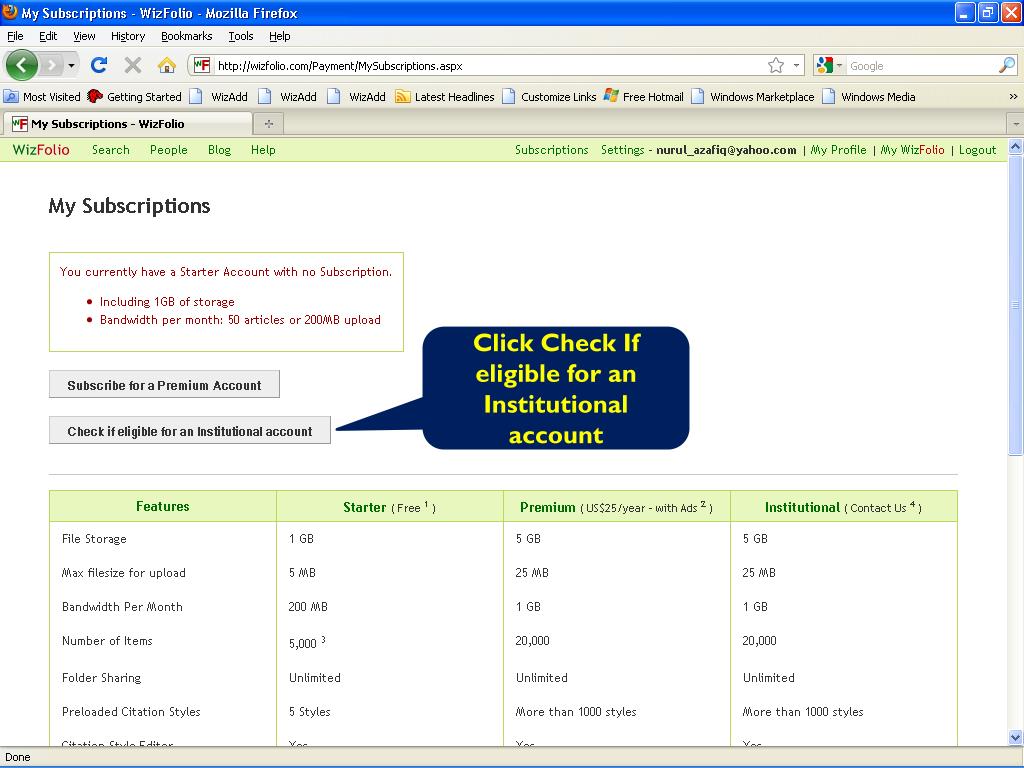Show more bookmarks with the chevron
Image resolution: width=1024 pixels, height=768 pixels.
[x=1013, y=97]
